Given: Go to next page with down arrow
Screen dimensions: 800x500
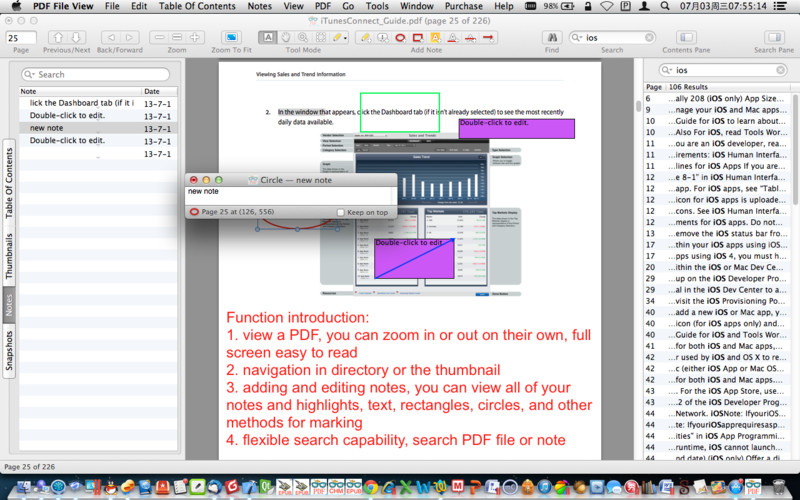Looking at the screenshot, I should click(x=76, y=37).
